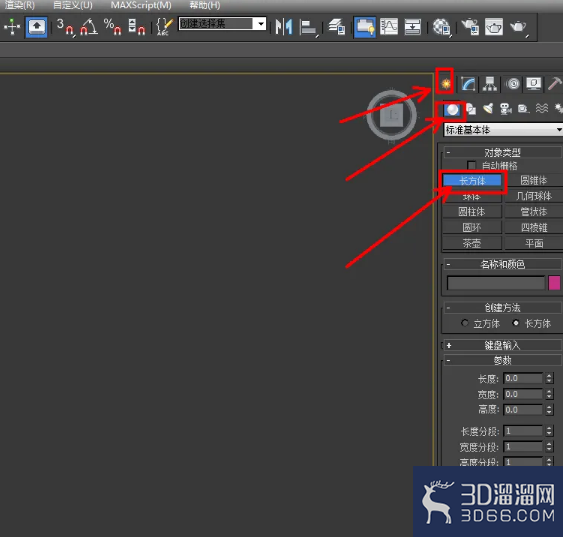Select the Geometry category sphere icon
The image size is (563, 537).
point(452,109)
